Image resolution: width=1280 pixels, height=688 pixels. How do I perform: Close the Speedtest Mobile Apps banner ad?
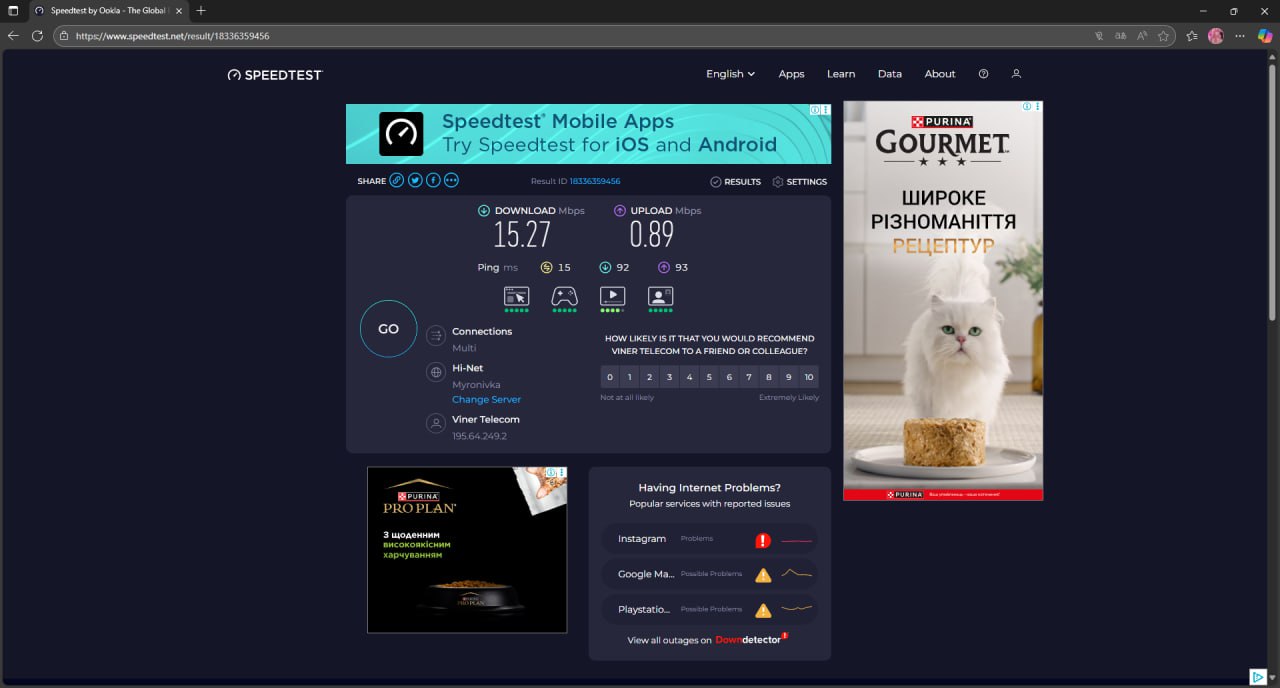coord(826,109)
